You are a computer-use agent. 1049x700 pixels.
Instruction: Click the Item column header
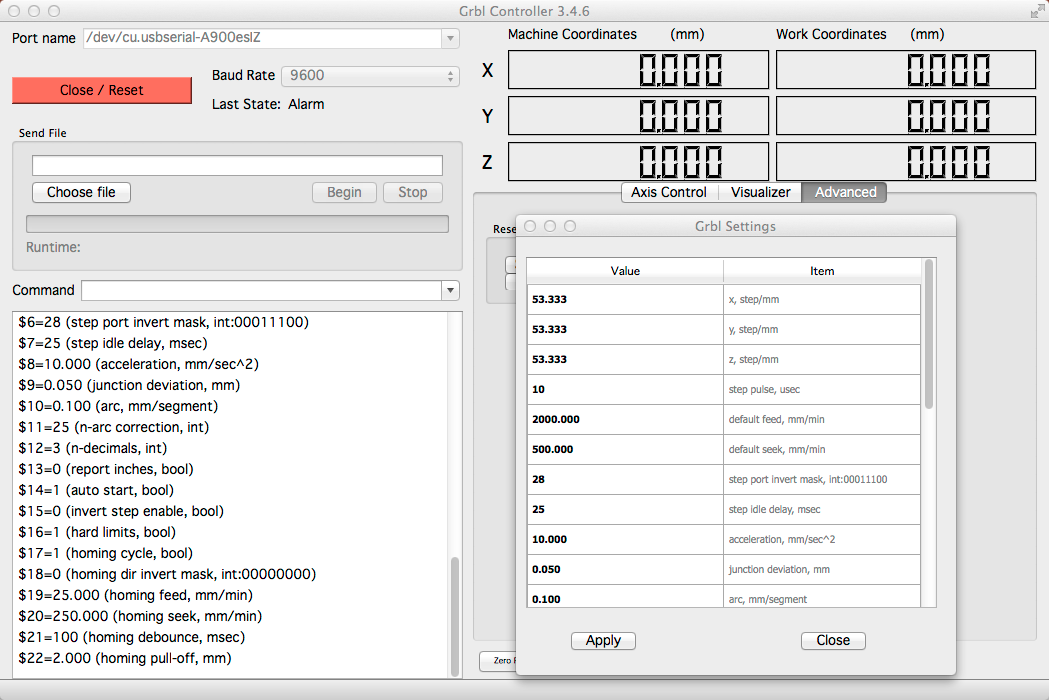click(x=822, y=271)
